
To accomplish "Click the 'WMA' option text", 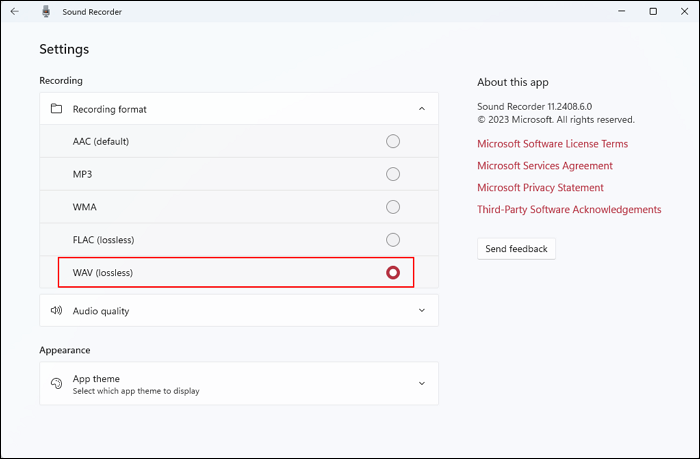I will tap(84, 207).
